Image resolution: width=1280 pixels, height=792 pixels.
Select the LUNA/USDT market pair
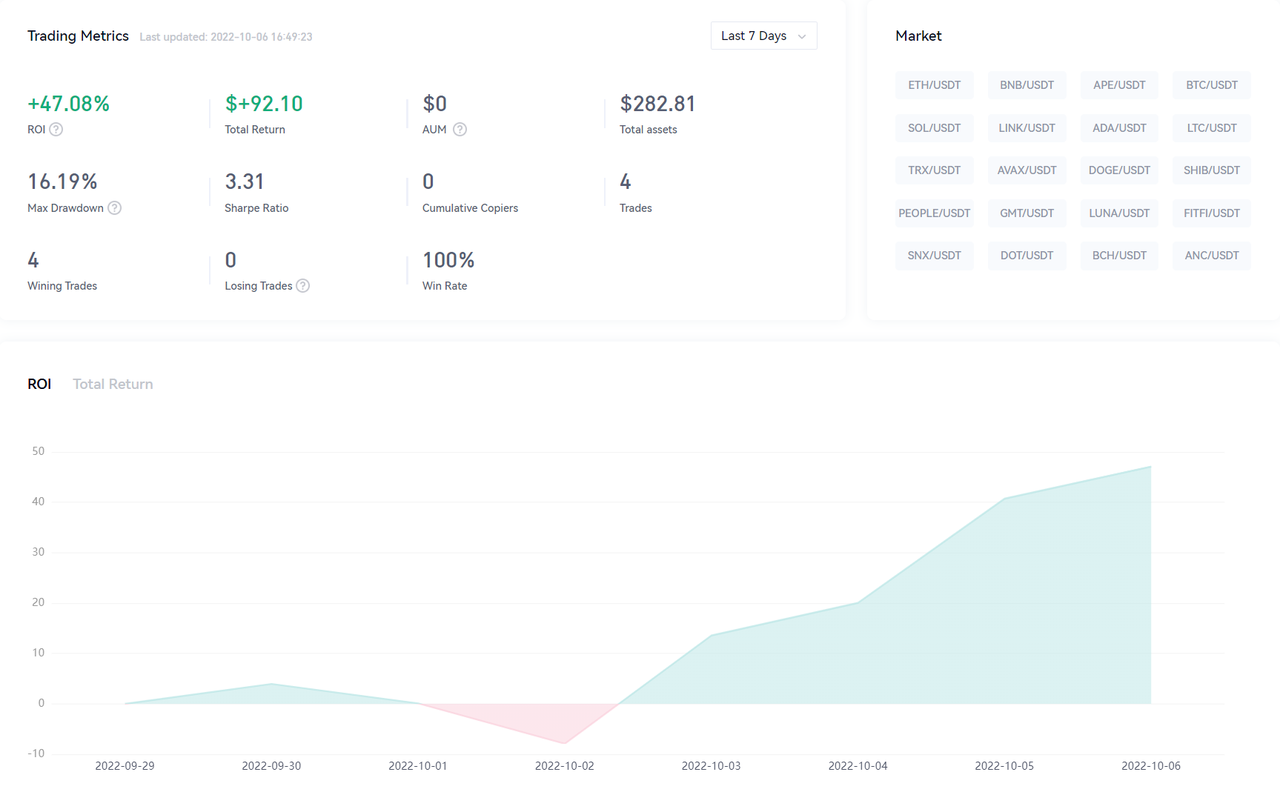[x=1119, y=213]
